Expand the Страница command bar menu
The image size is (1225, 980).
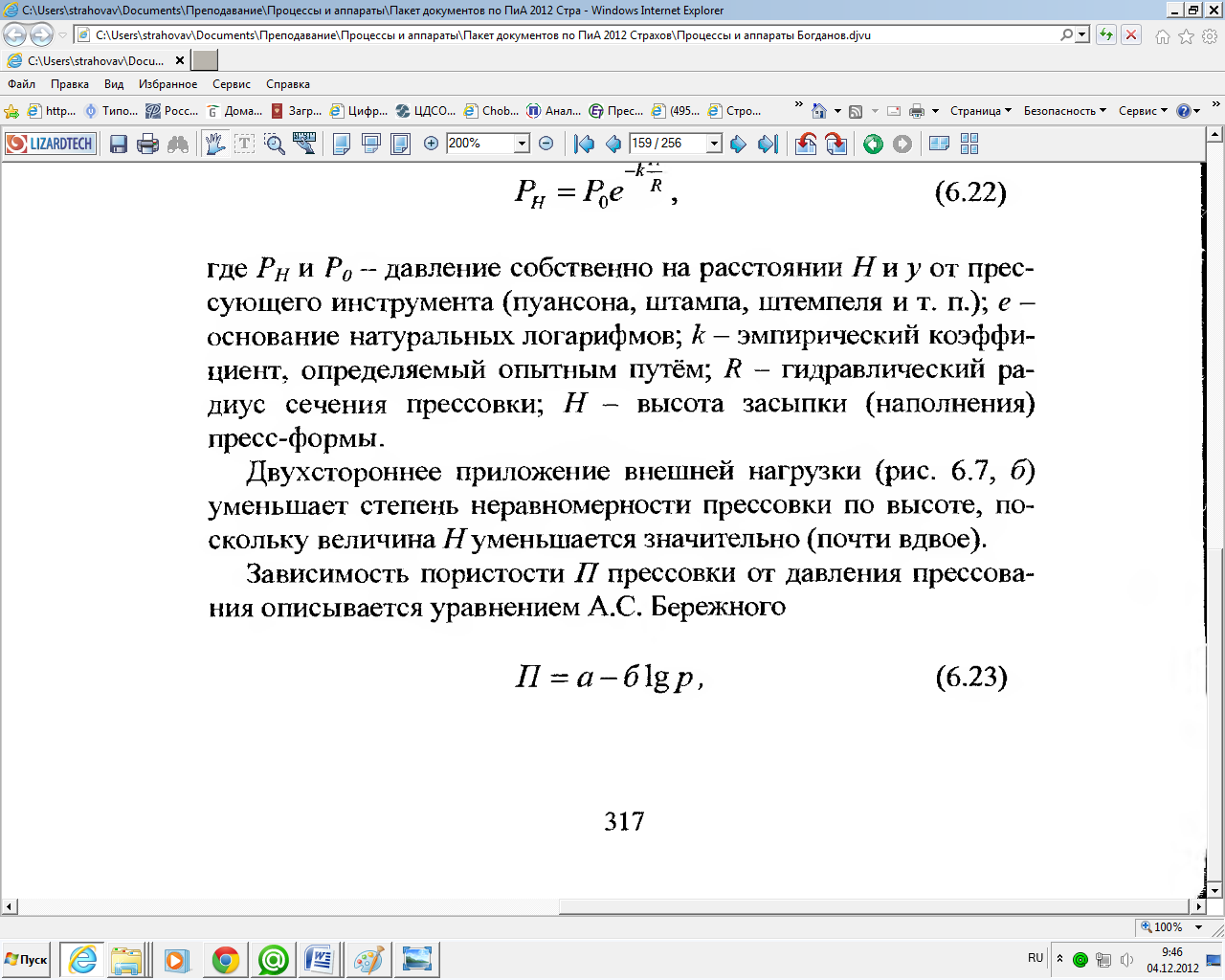click(981, 111)
